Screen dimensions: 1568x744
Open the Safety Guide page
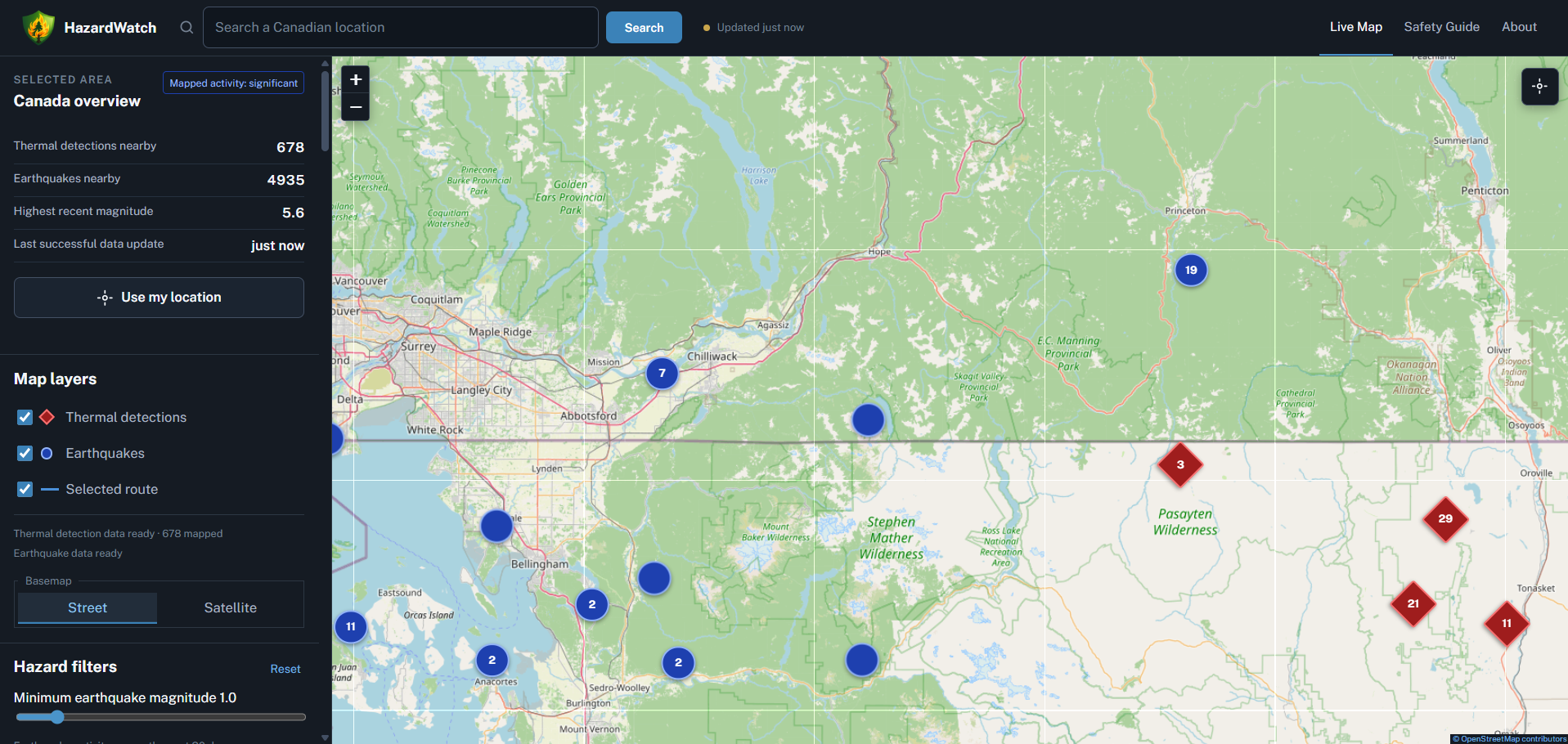pyautogui.click(x=1441, y=27)
